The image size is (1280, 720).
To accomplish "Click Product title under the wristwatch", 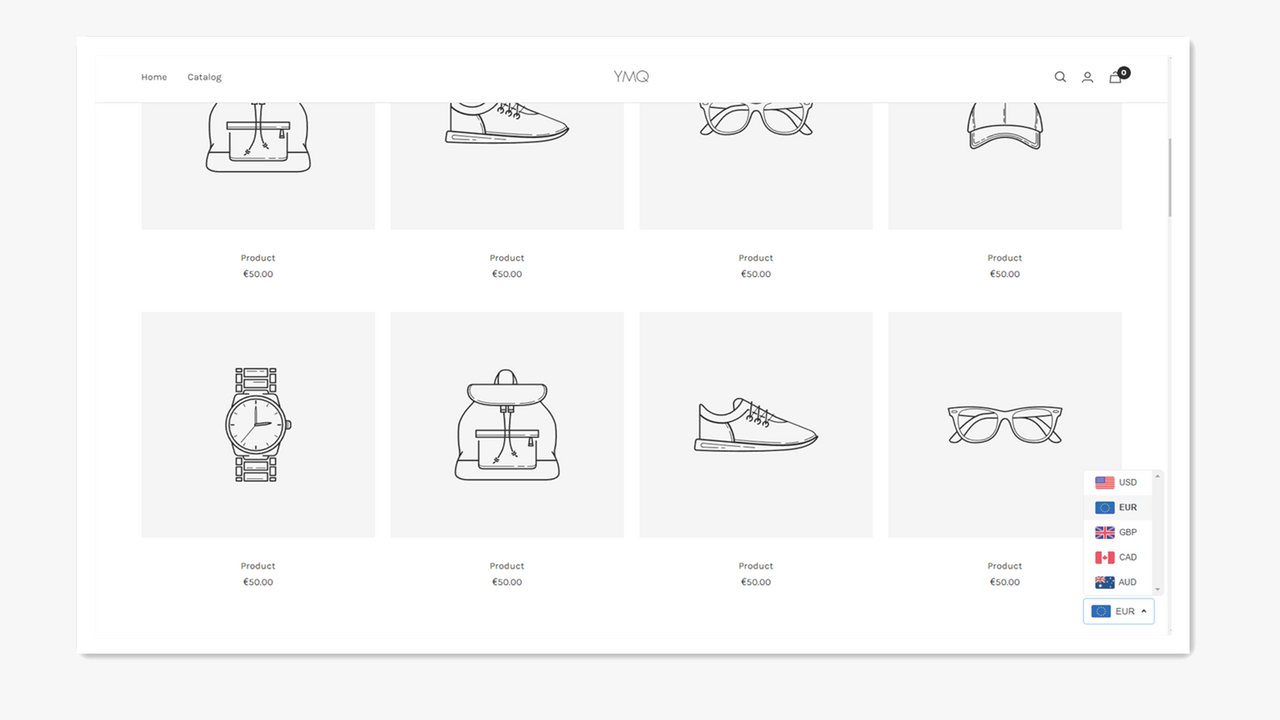I will (258, 566).
